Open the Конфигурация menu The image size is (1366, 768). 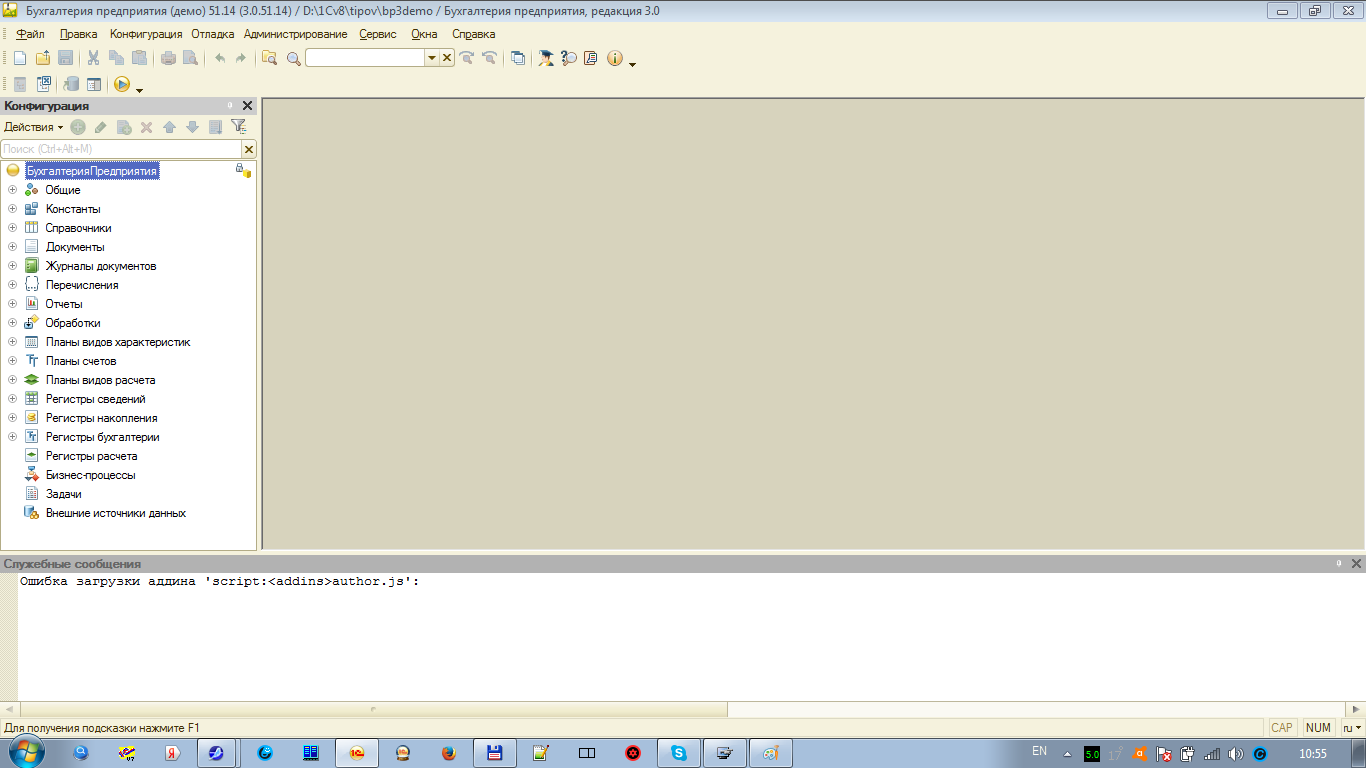click(146, 34)
